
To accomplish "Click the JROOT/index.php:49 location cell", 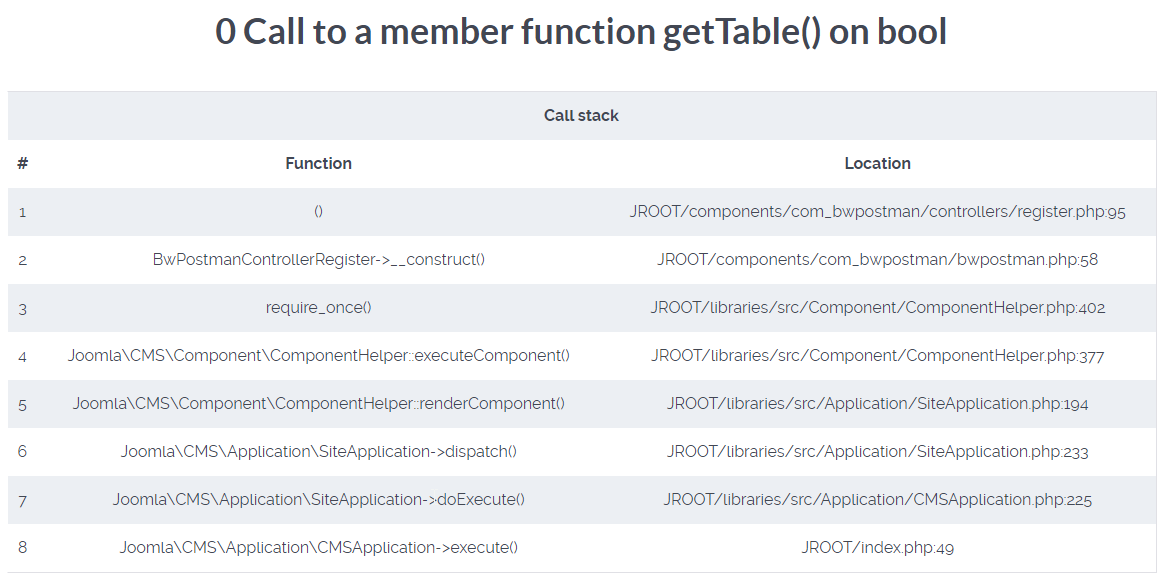I will pyautogui.click(x=877, y=548).
